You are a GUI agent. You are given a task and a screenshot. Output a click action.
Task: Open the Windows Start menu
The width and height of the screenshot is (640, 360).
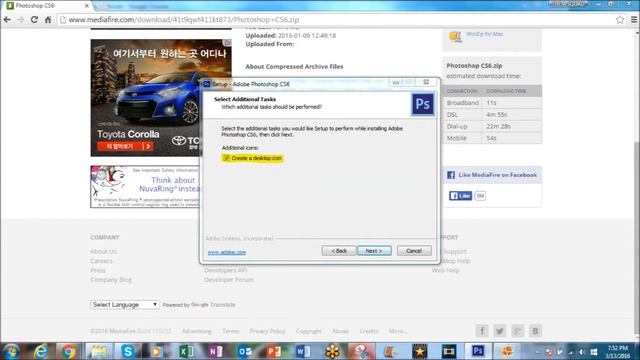point(11,351)
